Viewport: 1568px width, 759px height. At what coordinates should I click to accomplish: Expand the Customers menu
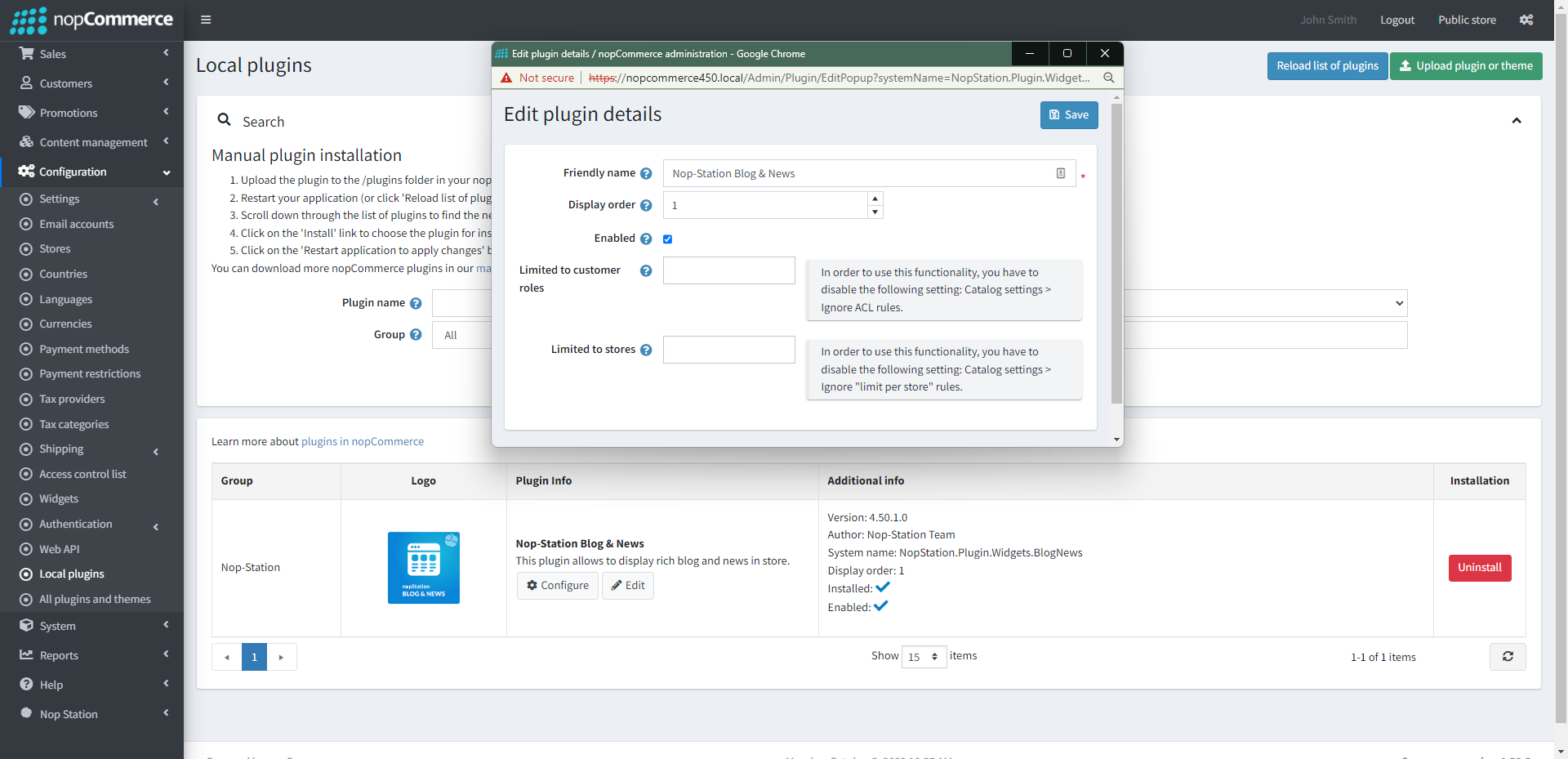click(x=91, y=83)
